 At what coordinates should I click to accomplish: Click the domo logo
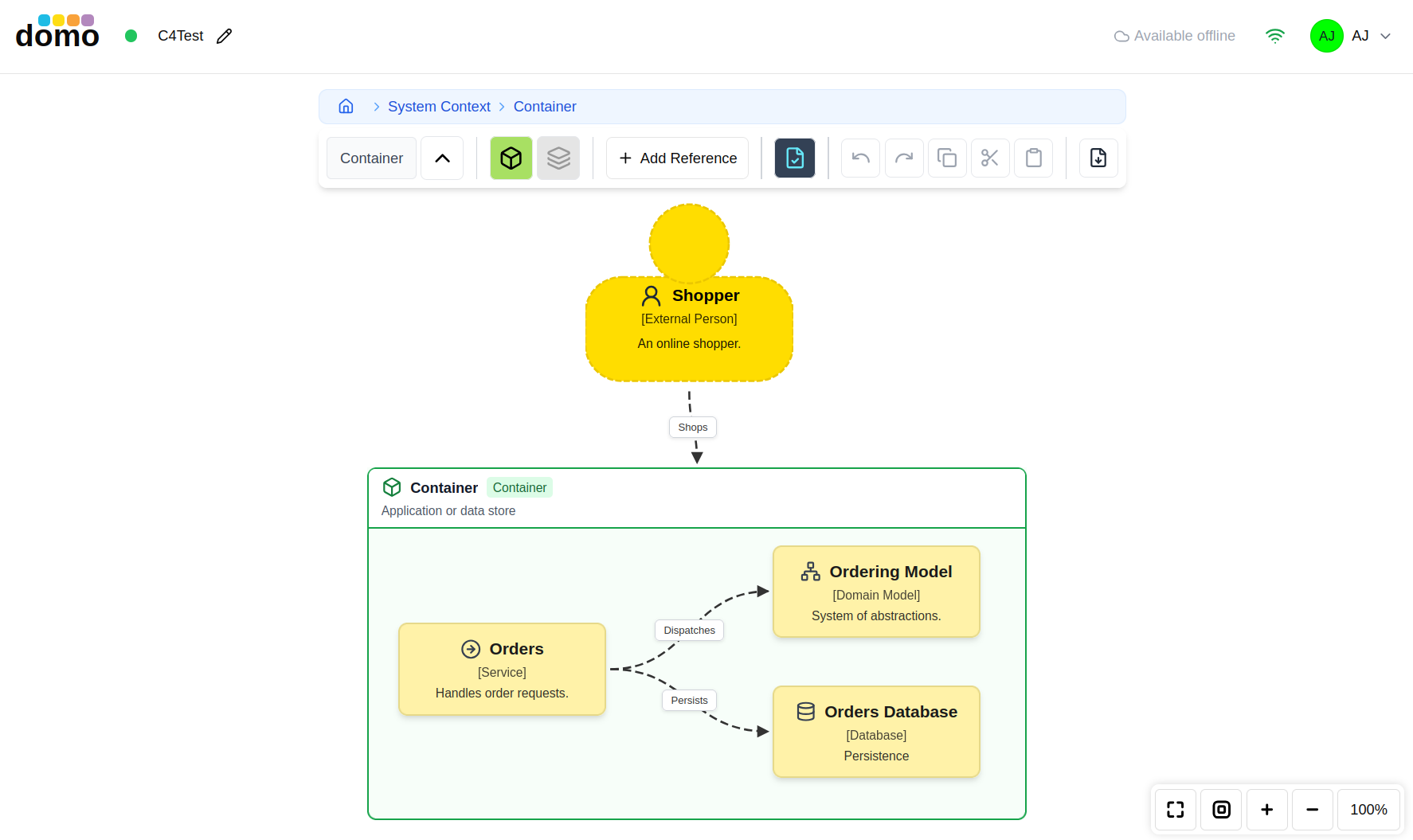point(57,33)
